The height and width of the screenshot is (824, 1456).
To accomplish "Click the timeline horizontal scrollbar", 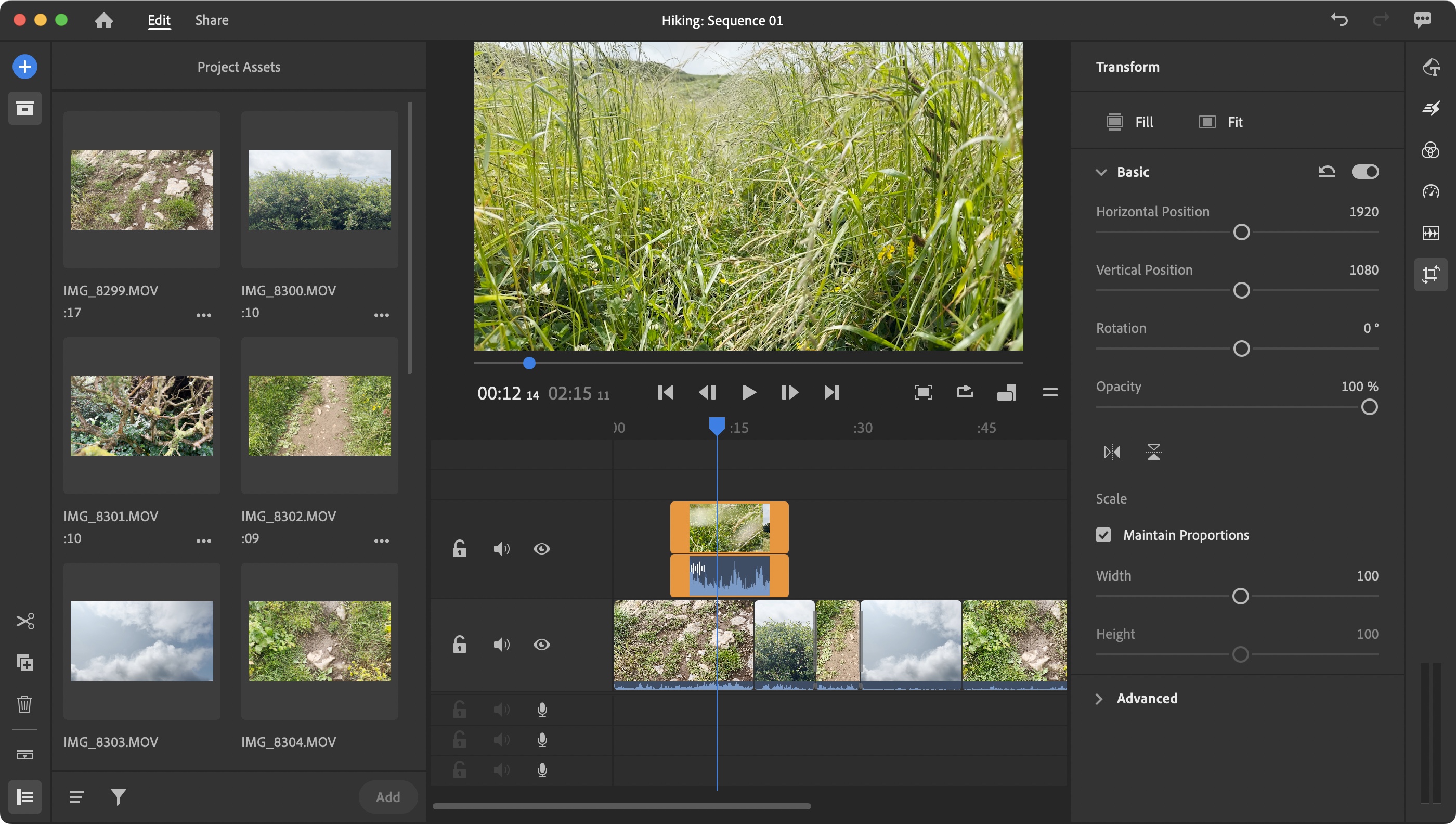I will point(621,806).
